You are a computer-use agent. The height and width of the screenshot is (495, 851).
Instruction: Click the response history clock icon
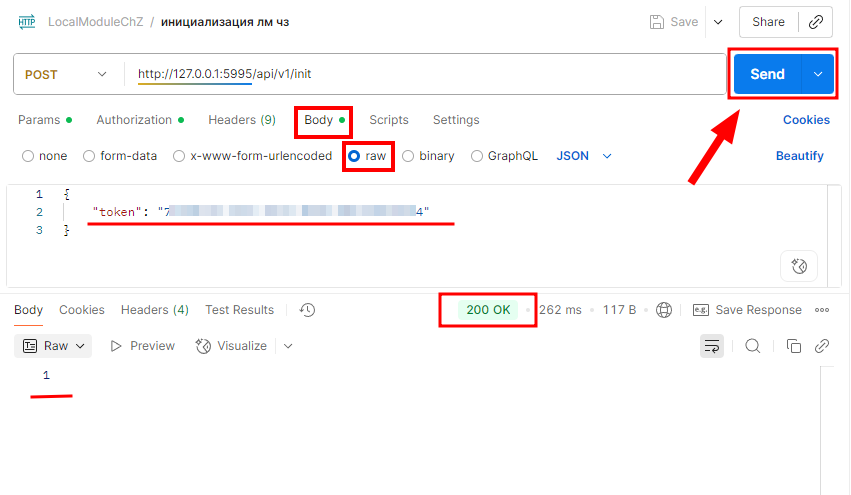point(307,310)
